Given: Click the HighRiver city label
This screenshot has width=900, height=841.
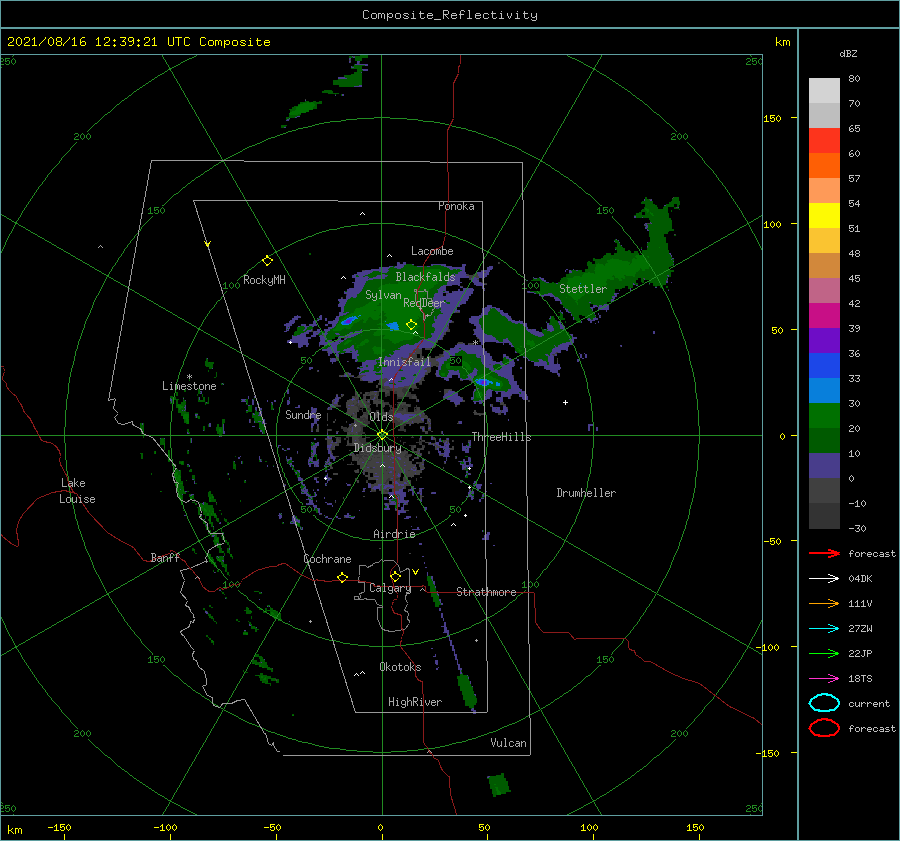Looking at the screenshot, I should click(x=415, y=702).
